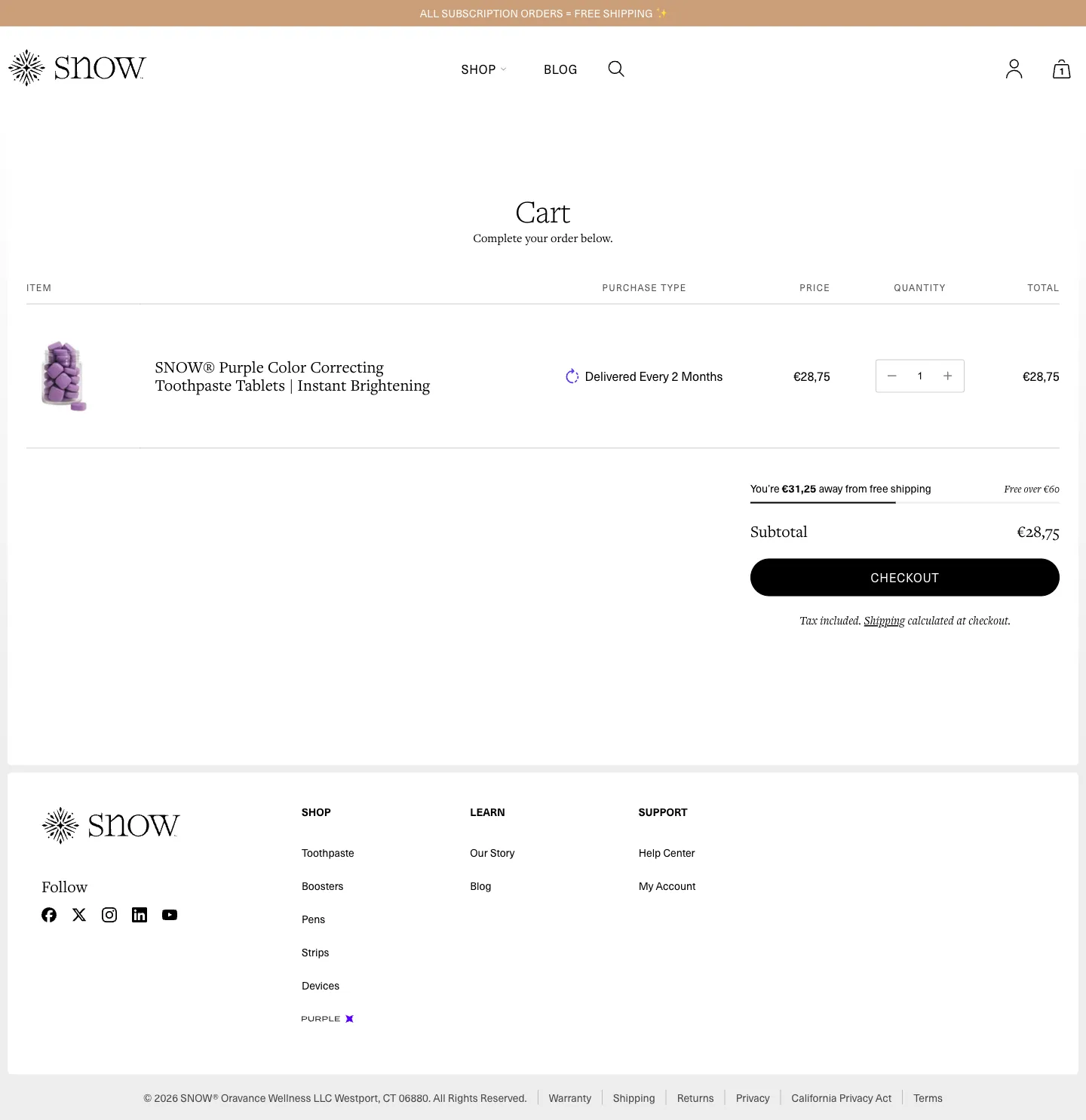Click the Snow logo in header
The image size is (1086, 1120).
[77, 68]
